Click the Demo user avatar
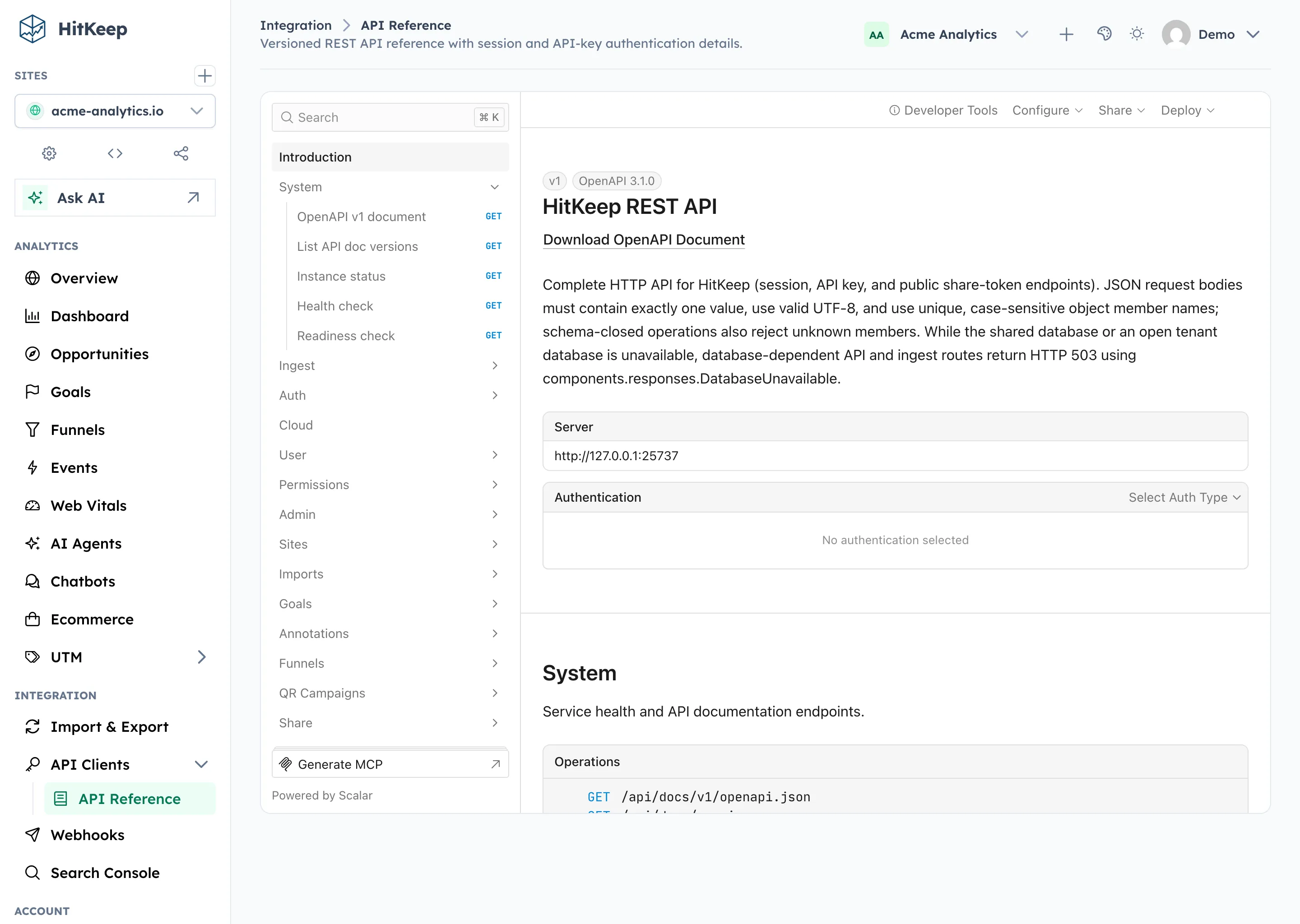Viewport: 1300px width, 924px height. [x=1176, y=34]
